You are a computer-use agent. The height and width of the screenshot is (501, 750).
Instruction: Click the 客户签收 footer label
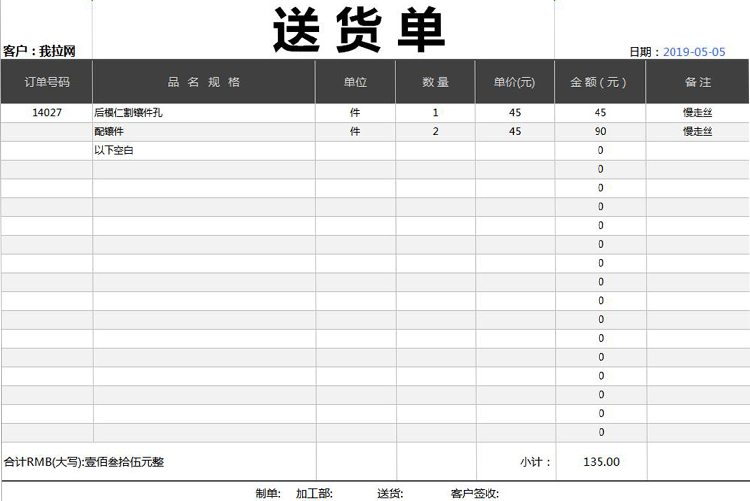(x=474, y=493)
